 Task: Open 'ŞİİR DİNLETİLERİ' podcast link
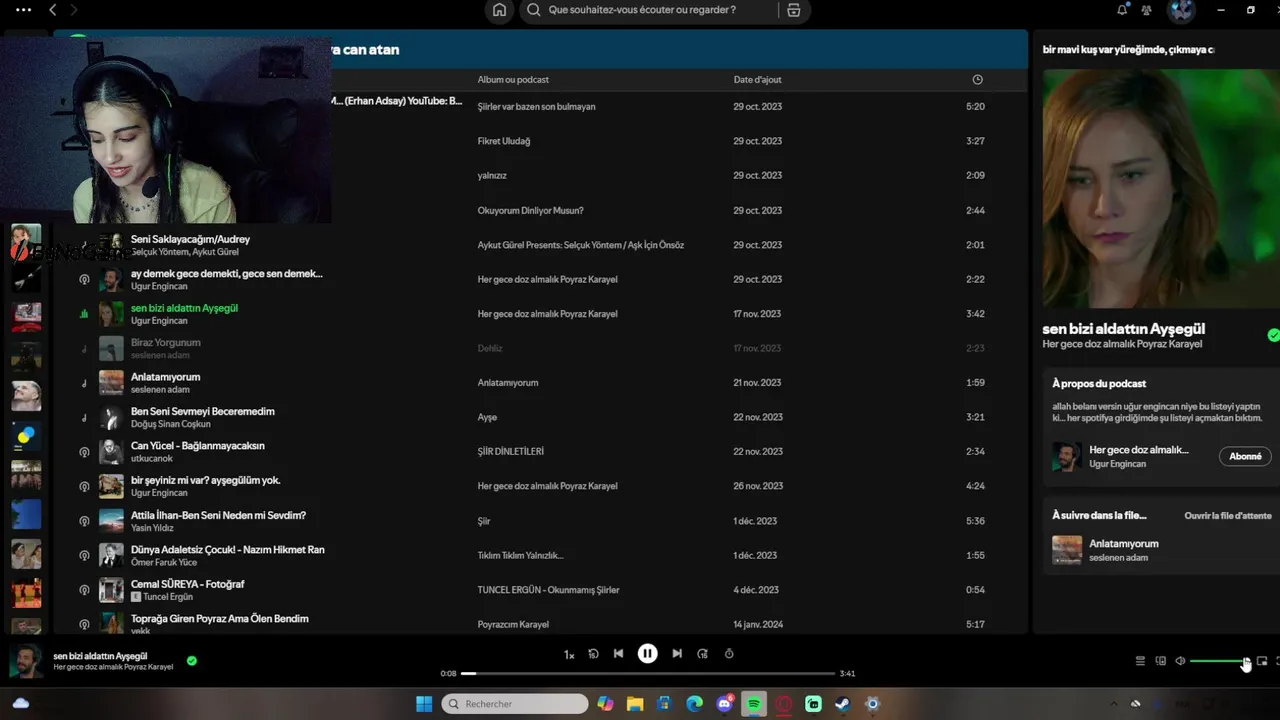coord(510,452)
